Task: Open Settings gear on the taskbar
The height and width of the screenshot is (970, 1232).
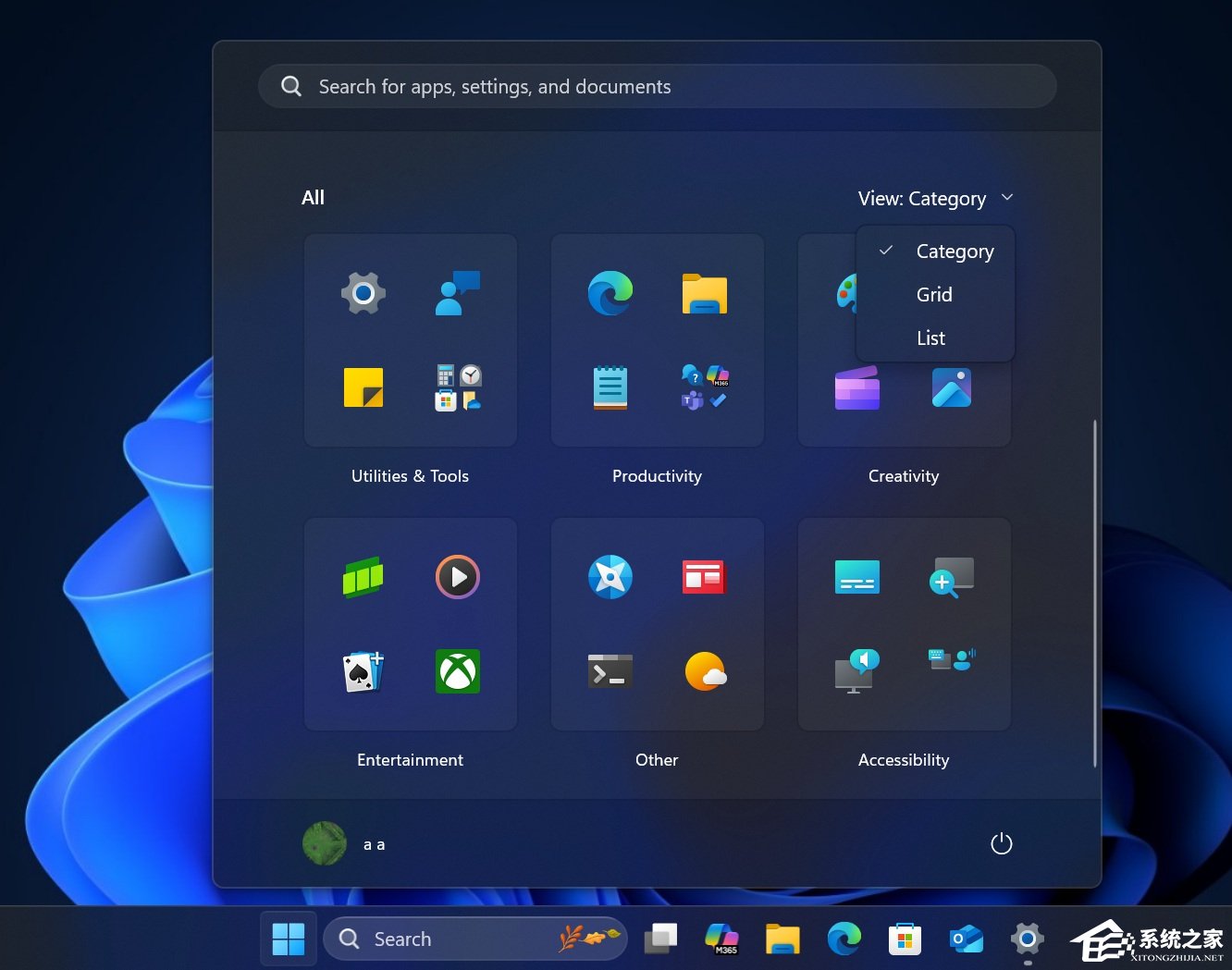Action: coord(1028,939)
